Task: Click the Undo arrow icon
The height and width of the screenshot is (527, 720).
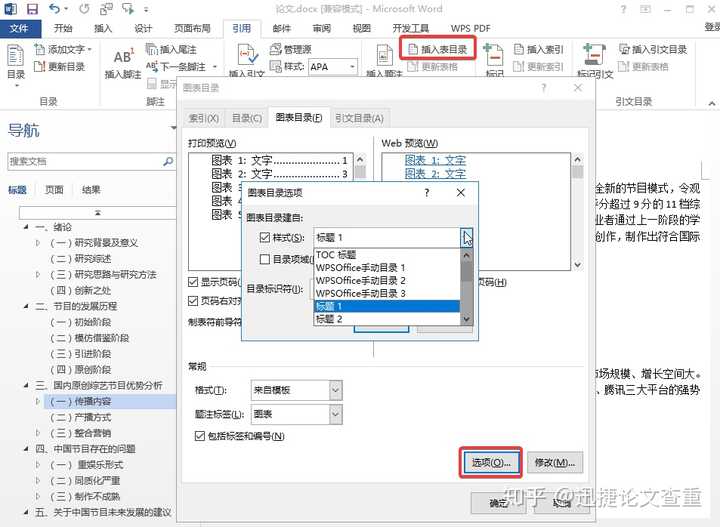Action: [x=55, y=9]
